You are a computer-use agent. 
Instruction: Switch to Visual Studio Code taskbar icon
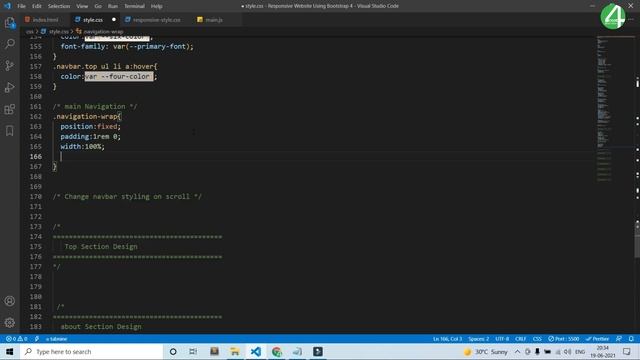256,351
